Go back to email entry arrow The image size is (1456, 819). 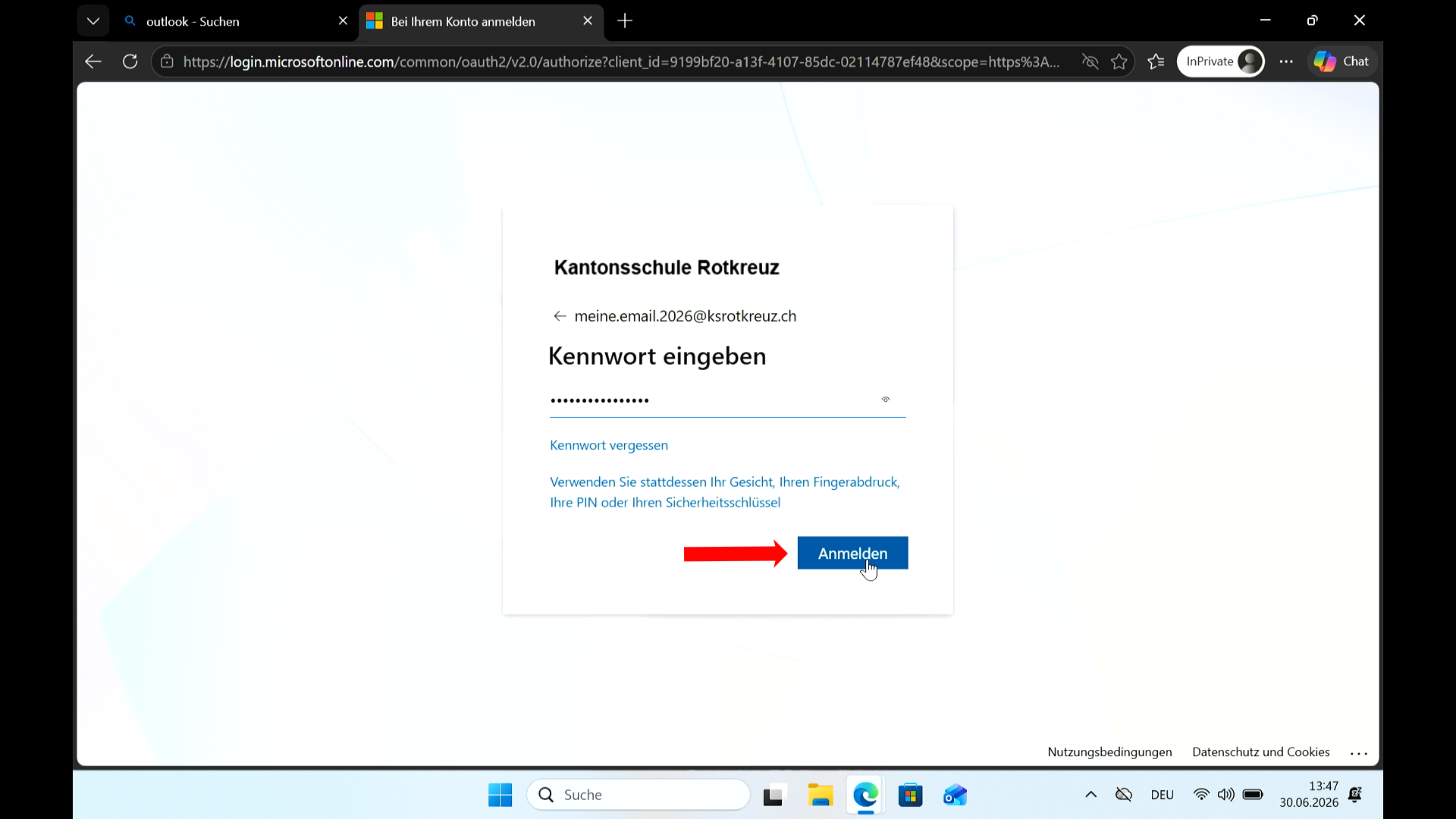click(560, 316)
